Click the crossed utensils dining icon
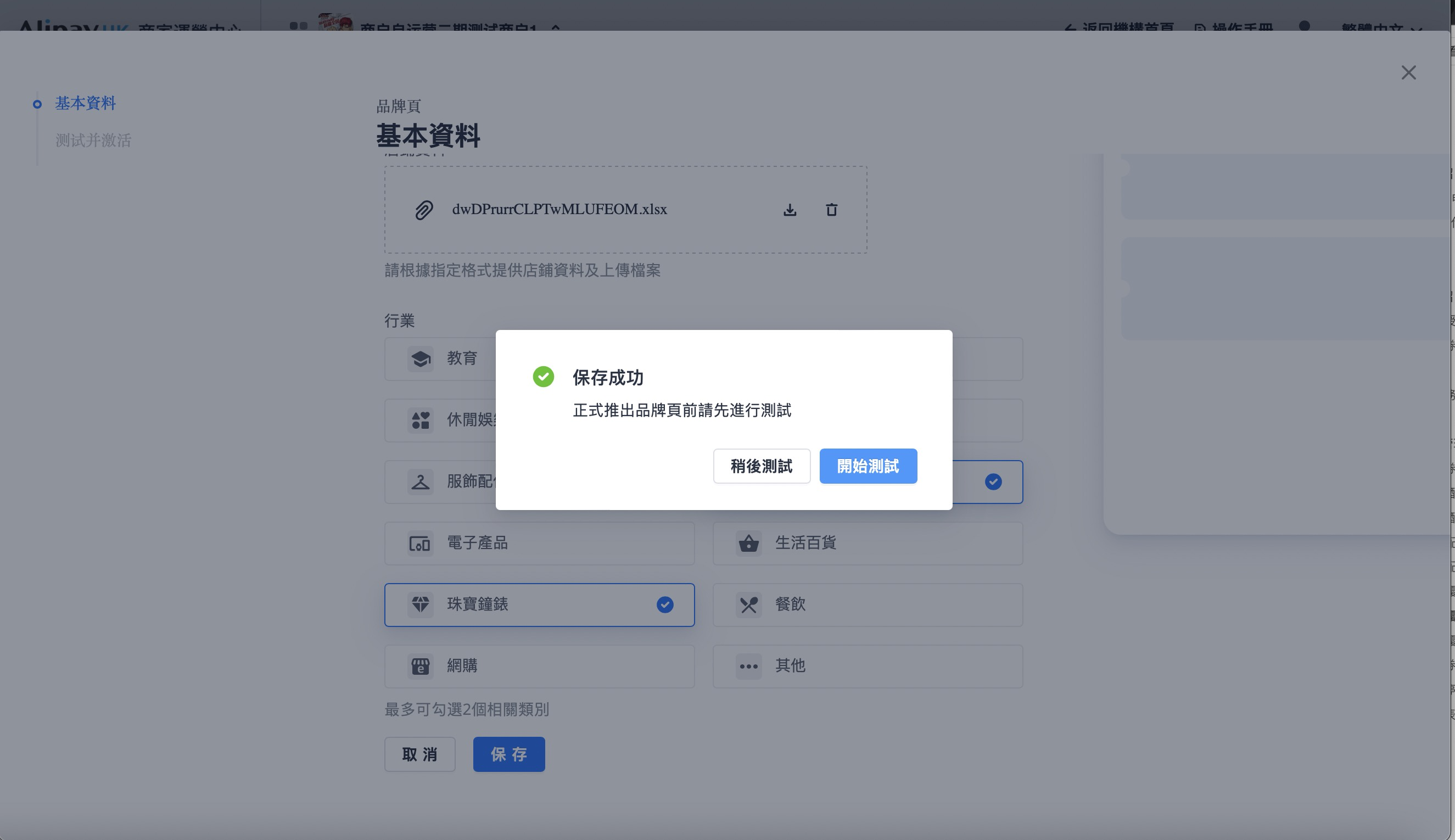This screenshot has height=840, width=1455. (749, 604)
